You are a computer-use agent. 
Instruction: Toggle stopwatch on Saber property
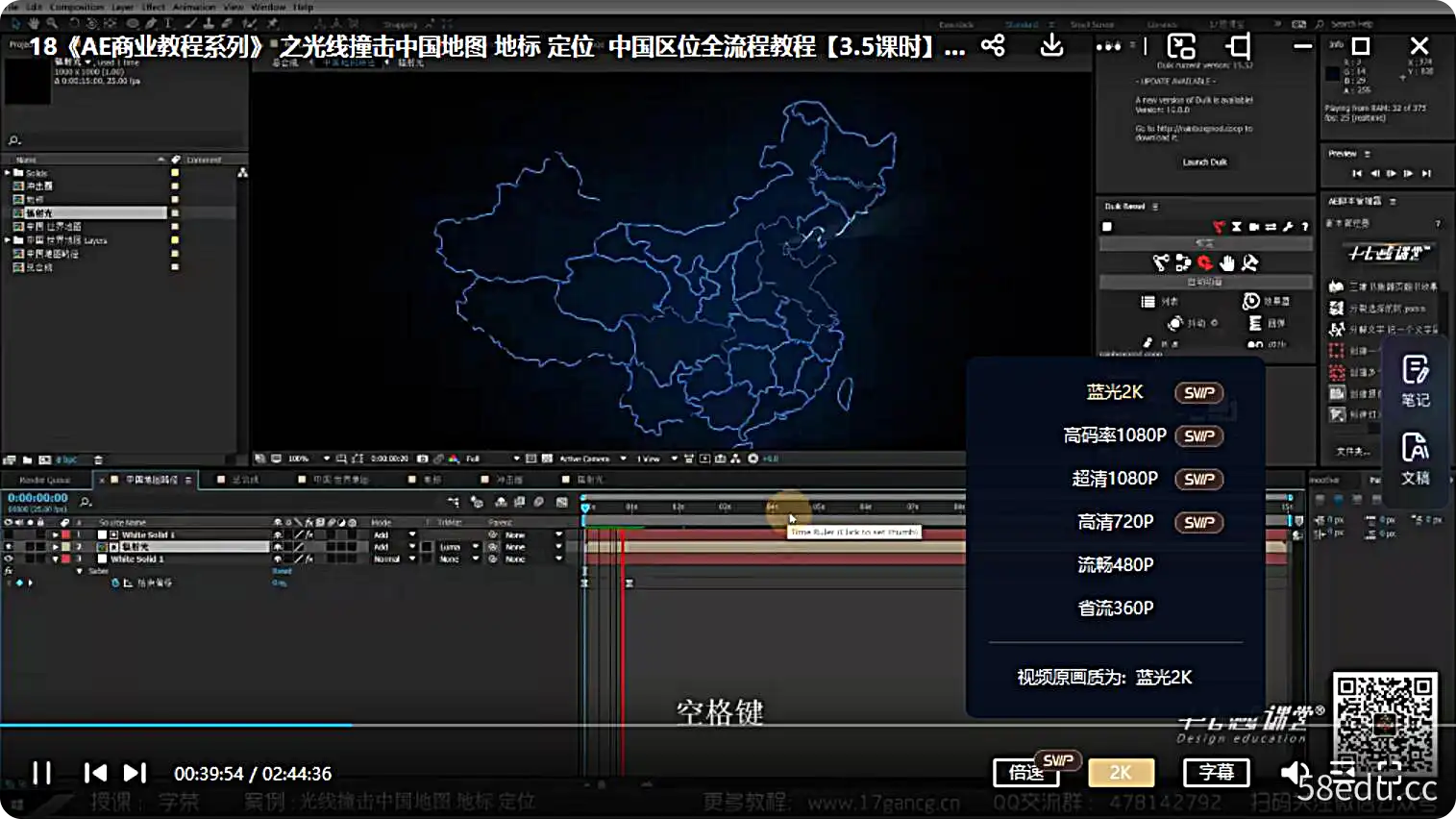116,583
